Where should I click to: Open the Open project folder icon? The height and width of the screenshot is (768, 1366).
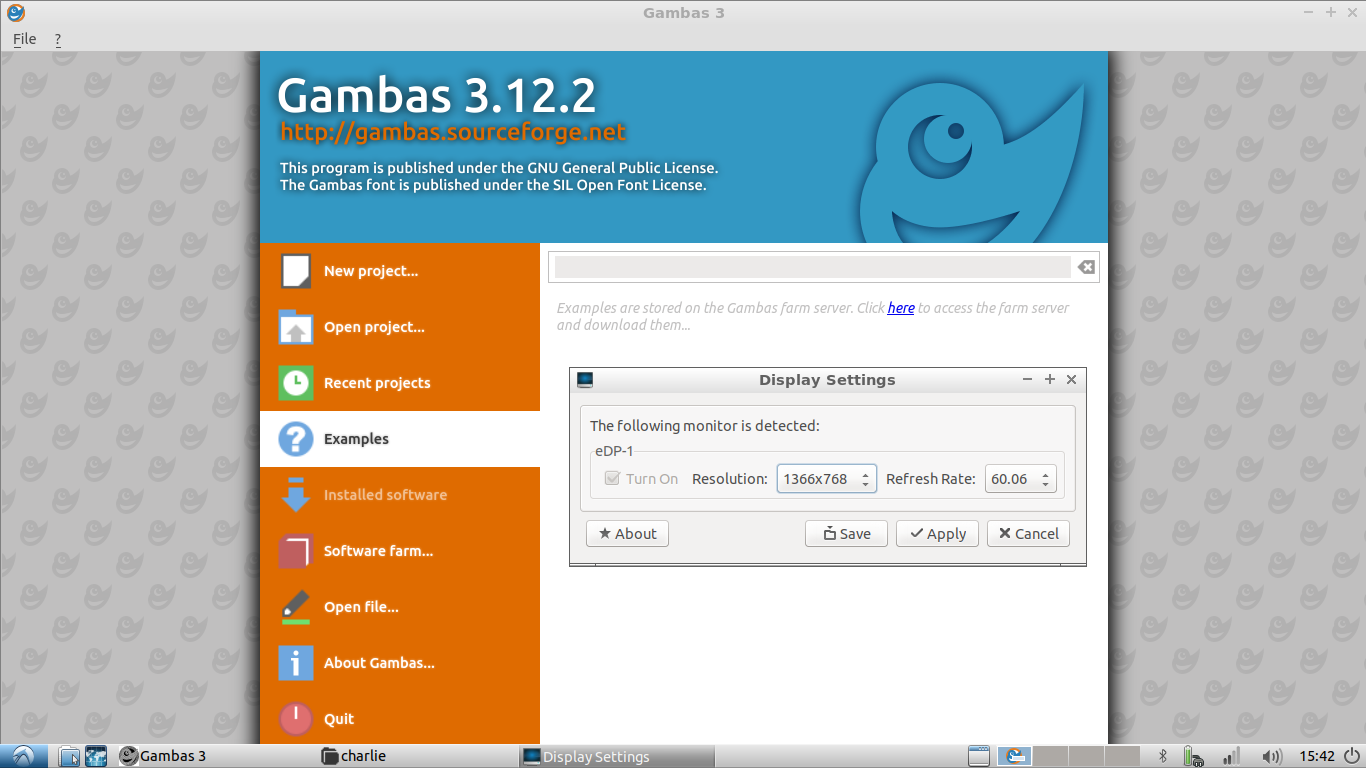(296, 327)
